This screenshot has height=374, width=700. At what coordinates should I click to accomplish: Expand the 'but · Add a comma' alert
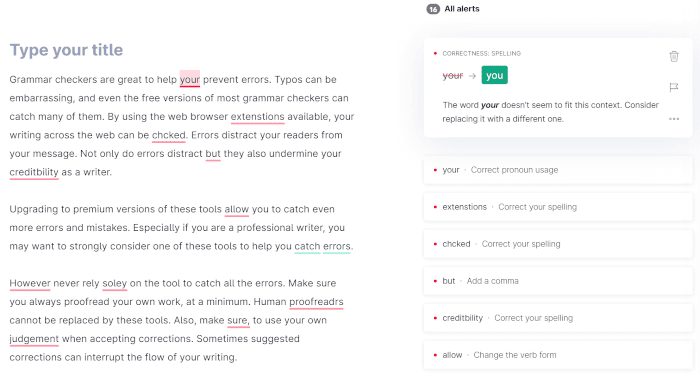558,281
